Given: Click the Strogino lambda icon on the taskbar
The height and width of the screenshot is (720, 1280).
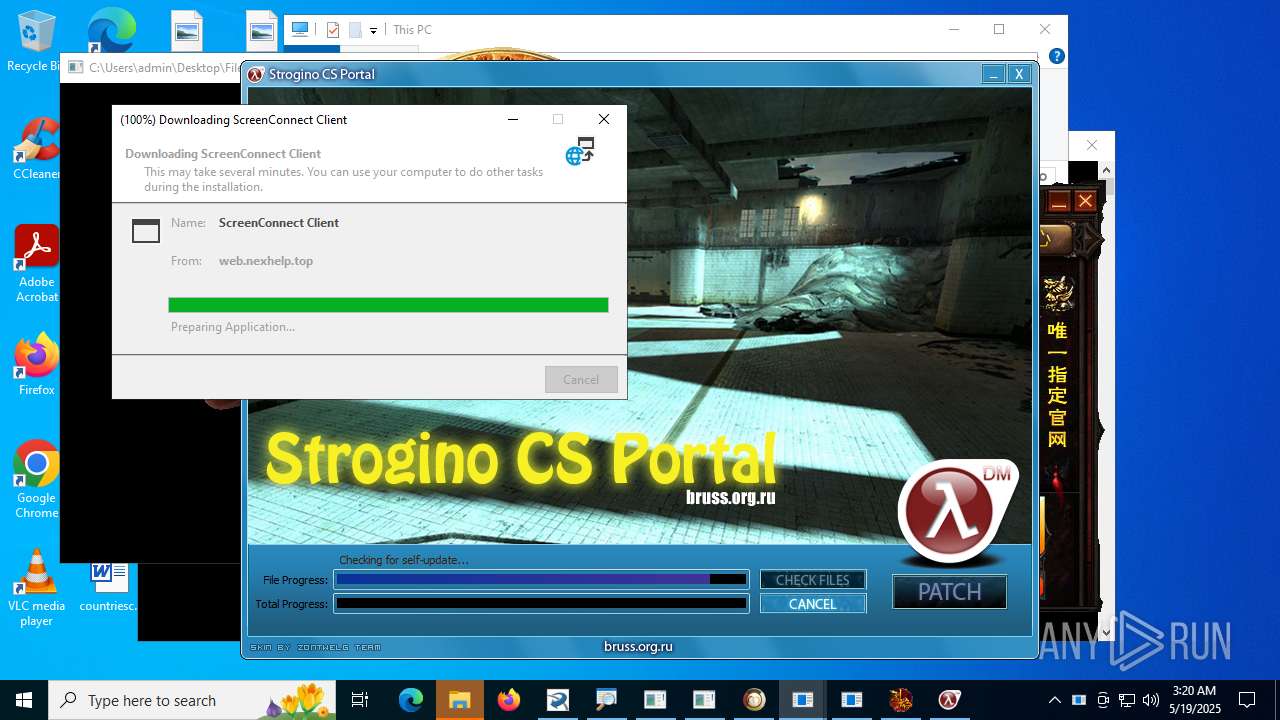Looking at the screenshot, I should (x=949, y=700).
